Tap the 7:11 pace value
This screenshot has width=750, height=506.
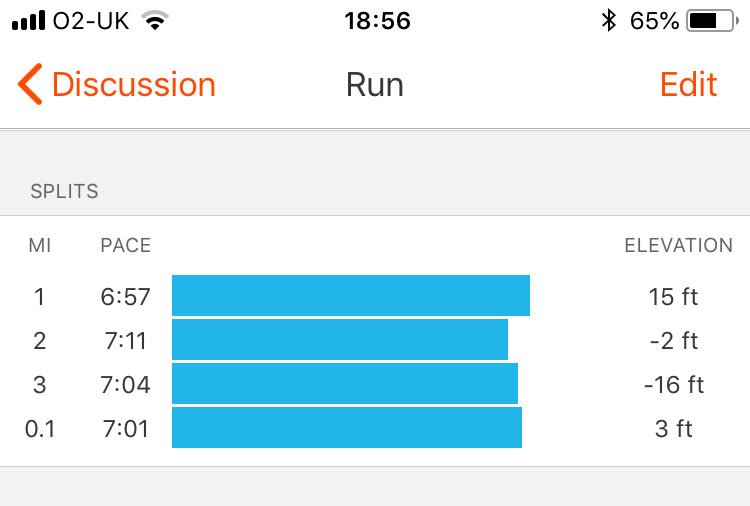pyautogui.click(x=125, y=341)
